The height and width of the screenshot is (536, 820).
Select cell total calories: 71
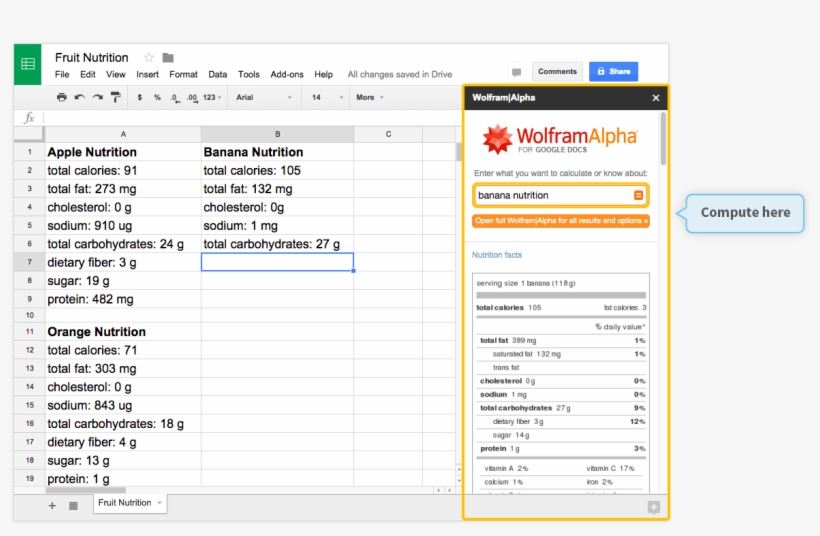pyautogui.click(x=123, y=350)
